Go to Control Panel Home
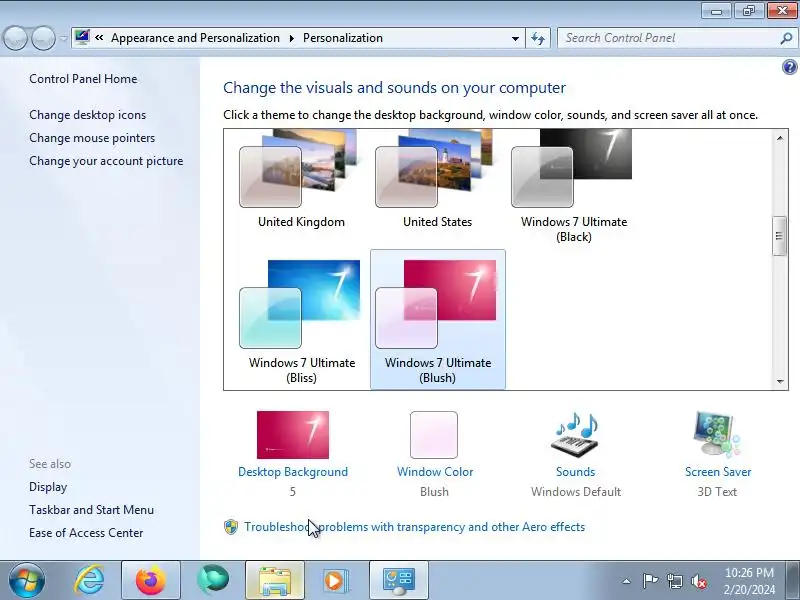This screenshot has height=600, width=800. click(x=83, y=79)
